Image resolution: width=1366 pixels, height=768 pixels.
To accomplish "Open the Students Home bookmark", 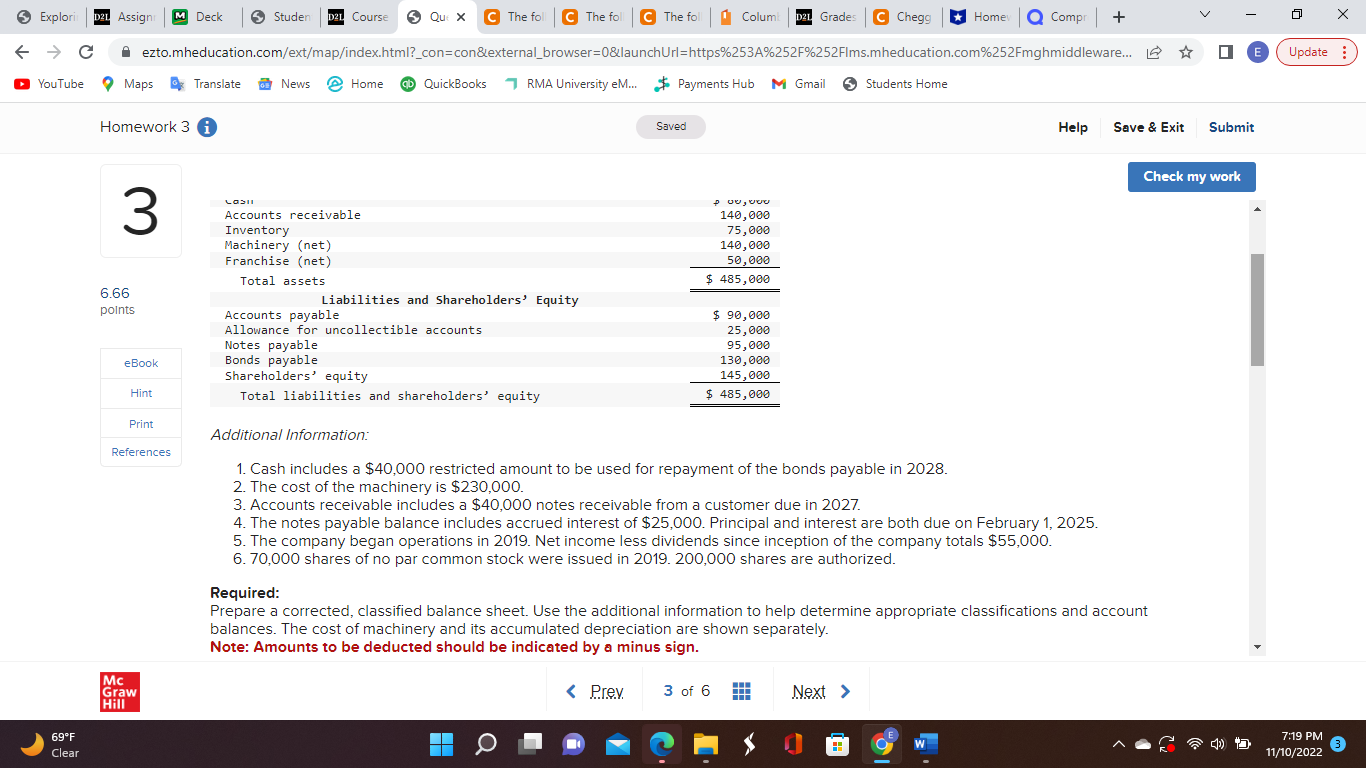I will coord(895,84).
